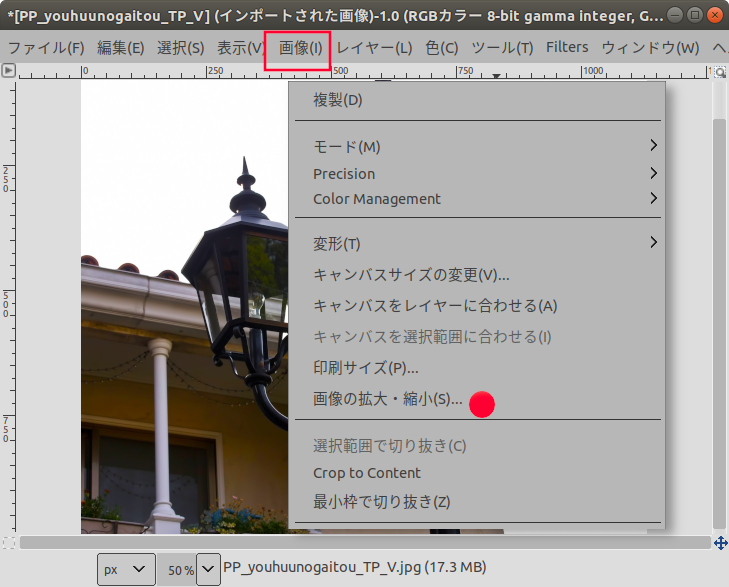Expand the Color Management submenu

click(477, 198)
